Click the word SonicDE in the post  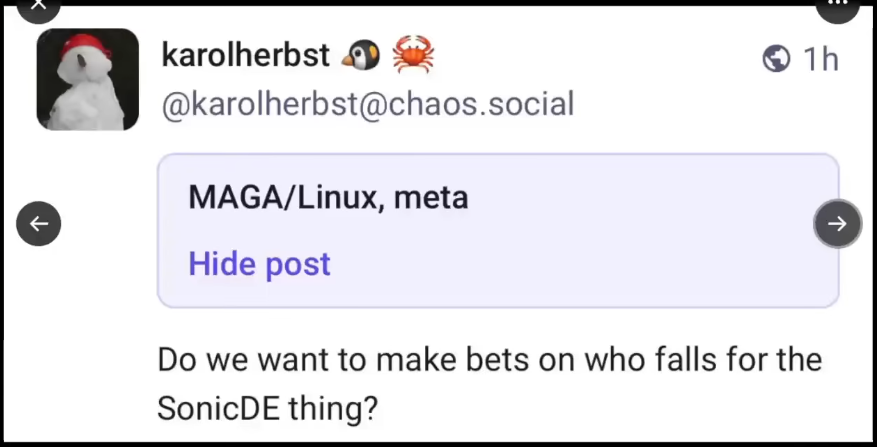click(214, 407)
